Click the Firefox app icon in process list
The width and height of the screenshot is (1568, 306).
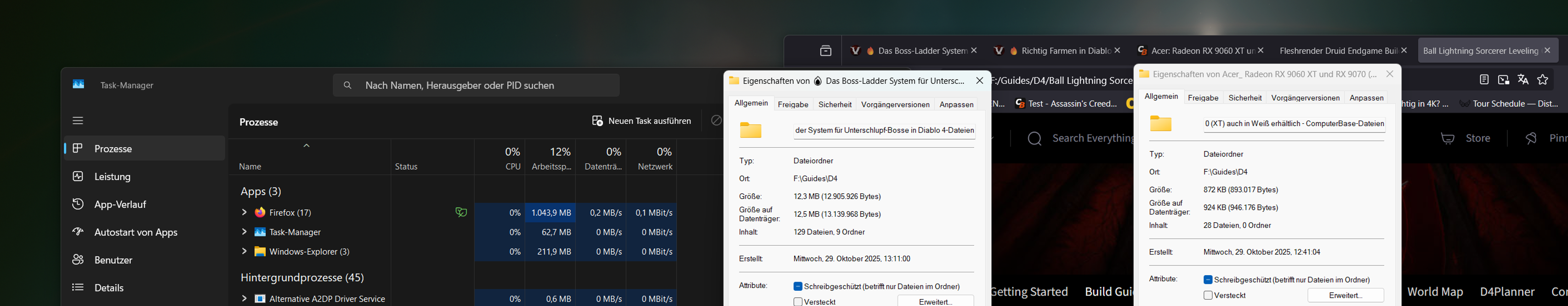click(260, 212)
